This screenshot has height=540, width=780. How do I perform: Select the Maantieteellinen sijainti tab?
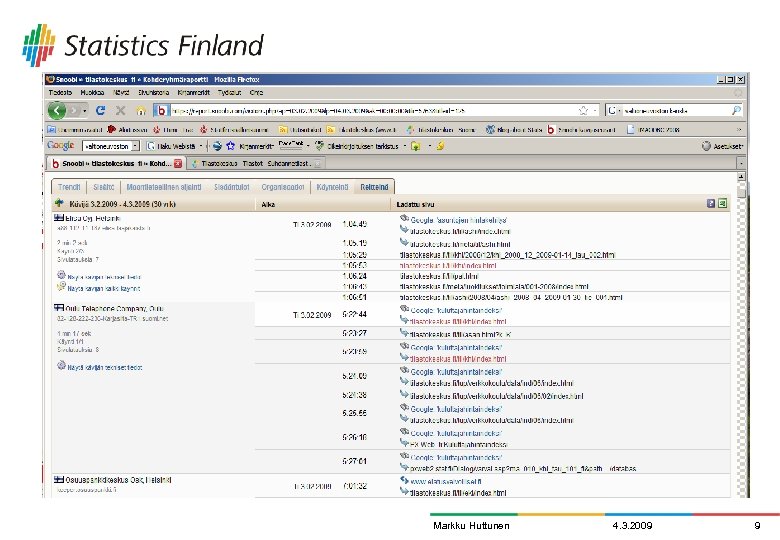[x=164, y=187]
